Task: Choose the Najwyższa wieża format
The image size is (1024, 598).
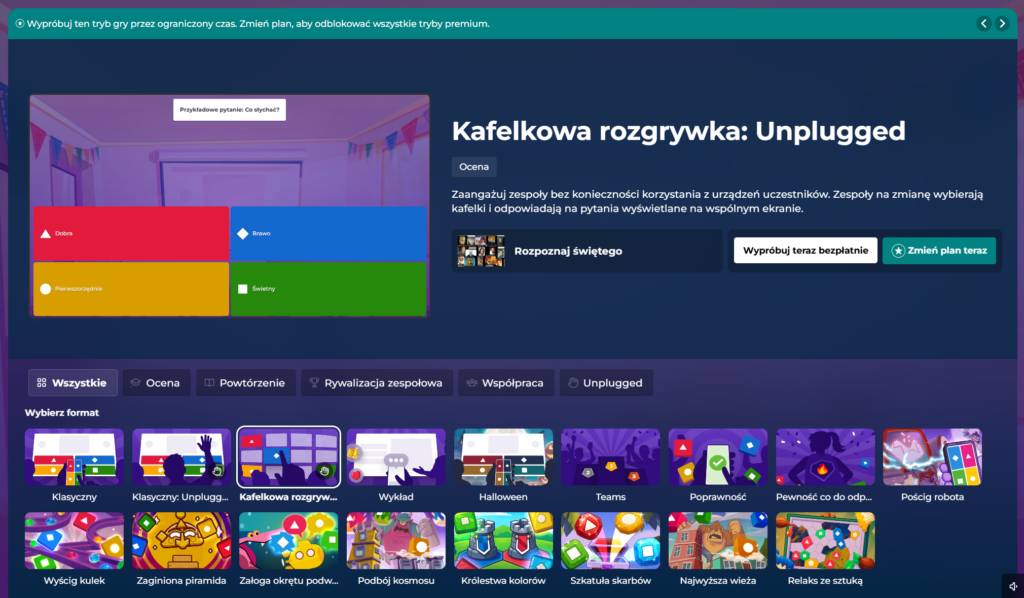Action: (718, 541)
